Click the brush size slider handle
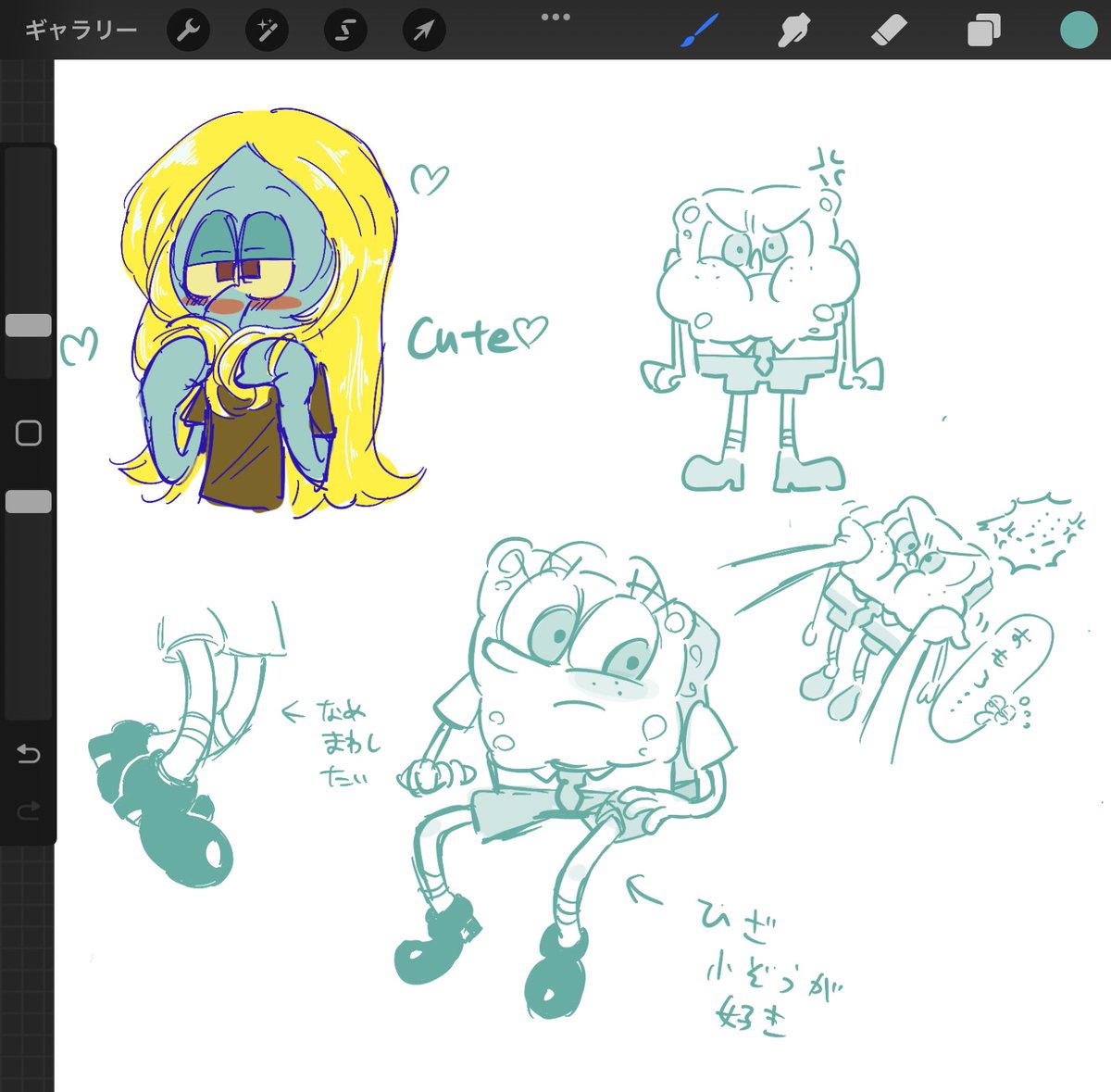 29,325
